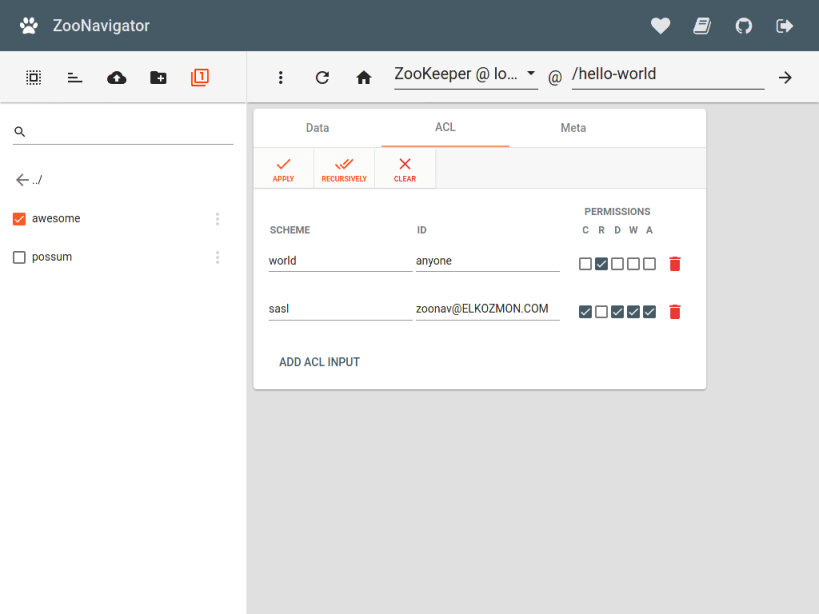This screenshot has width=819, height=614.
Task: Select the ACL tab
Action: [x=445, y=127]
